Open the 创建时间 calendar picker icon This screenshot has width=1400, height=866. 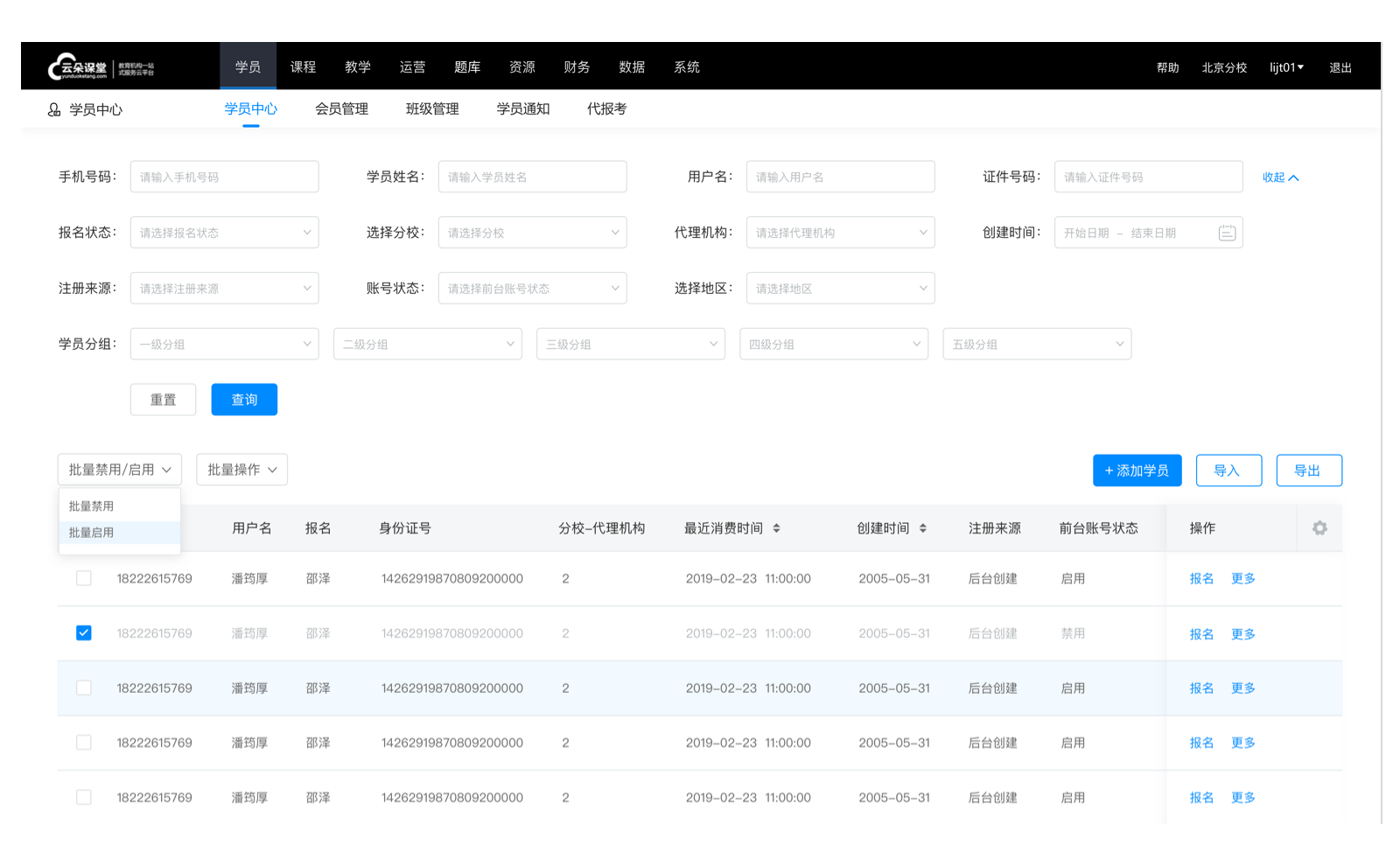(x=1227, y=232)
